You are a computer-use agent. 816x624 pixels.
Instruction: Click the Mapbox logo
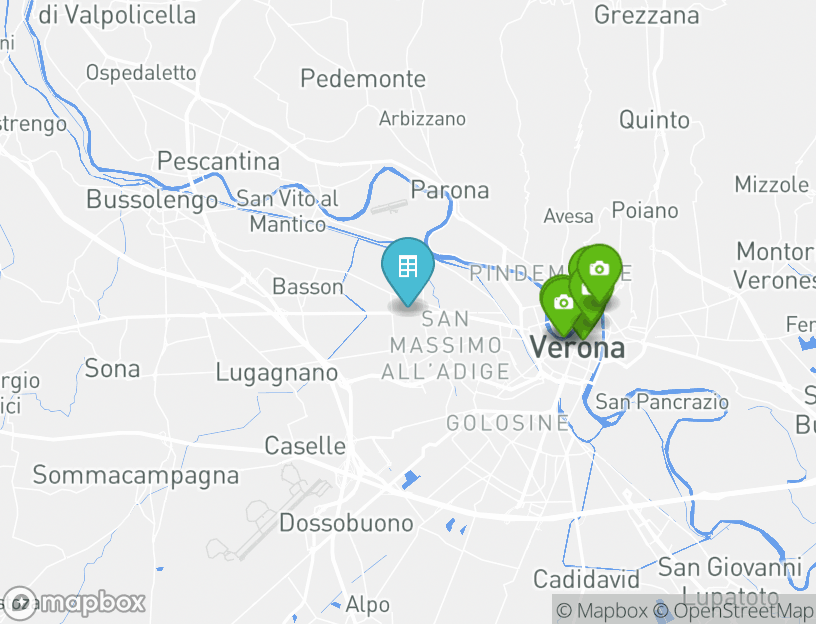(74, 604)
